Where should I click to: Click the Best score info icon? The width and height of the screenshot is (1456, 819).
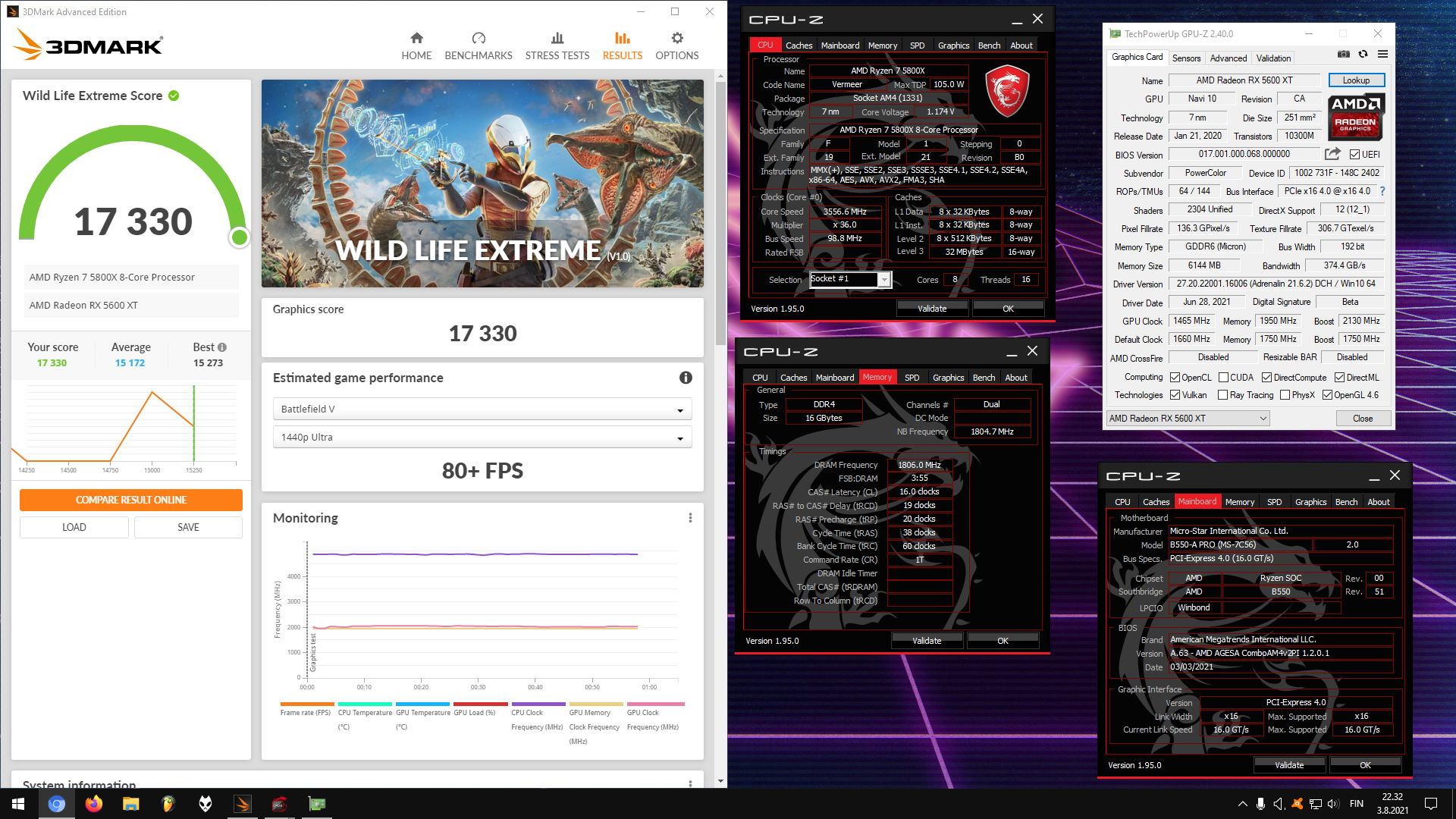click(222, 347)
